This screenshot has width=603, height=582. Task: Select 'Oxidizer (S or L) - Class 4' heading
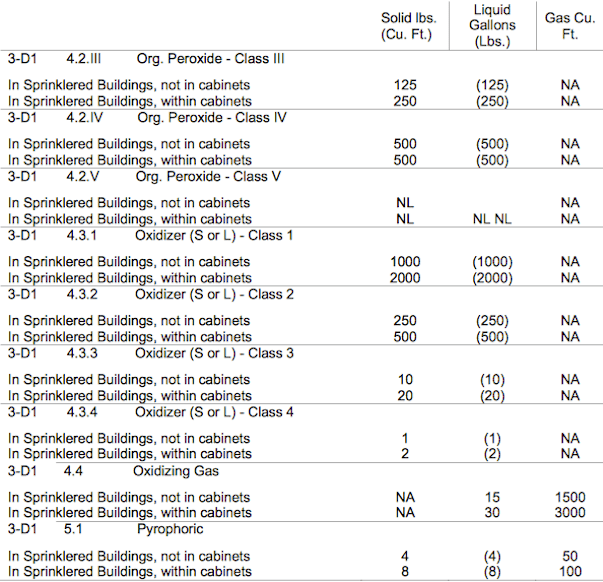coord(214,412)
